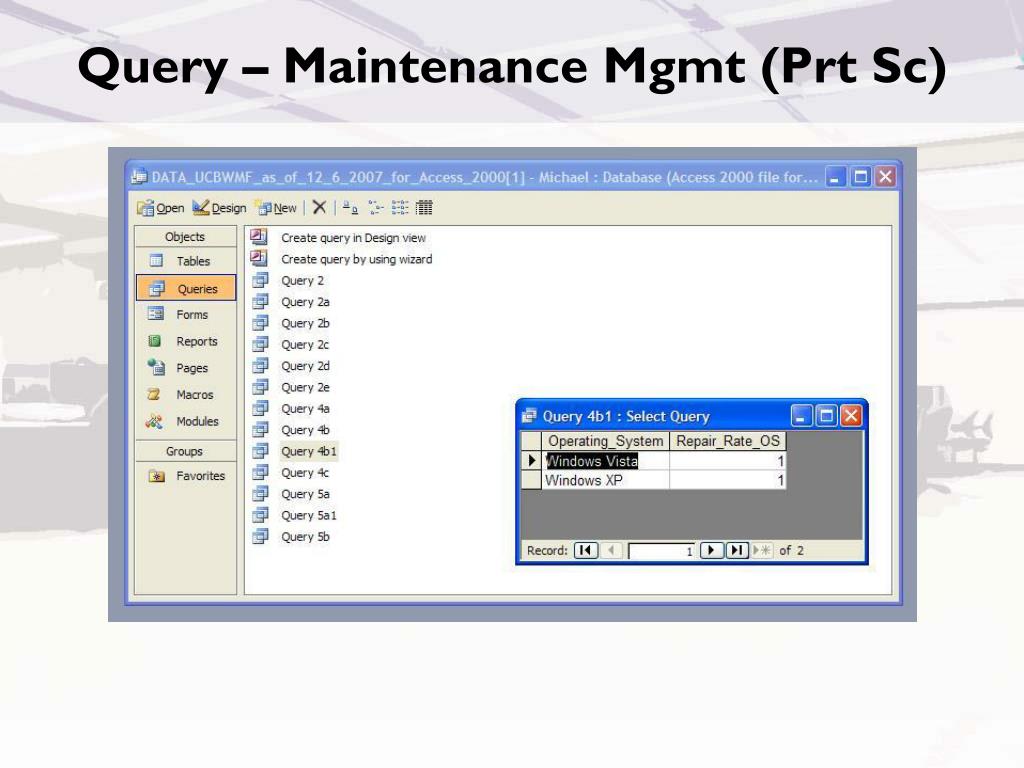The image size is (1024, 768).
Task: Click the Database window title bar icon
Action: [x=139, y=176]
